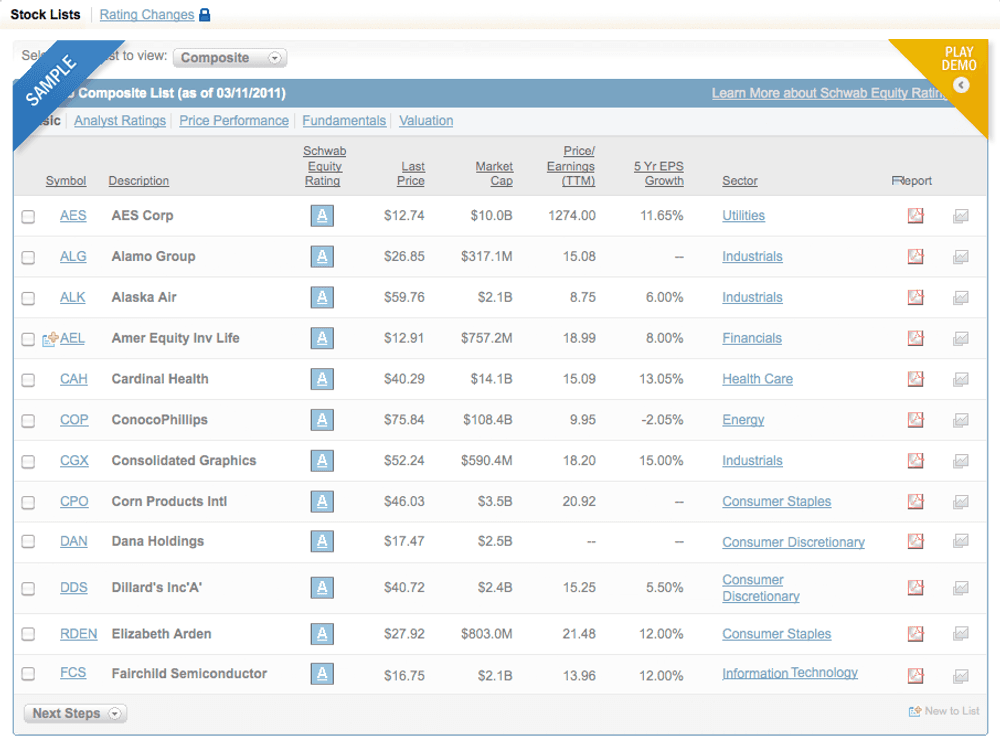Sort by the Market Cap column

494,173
